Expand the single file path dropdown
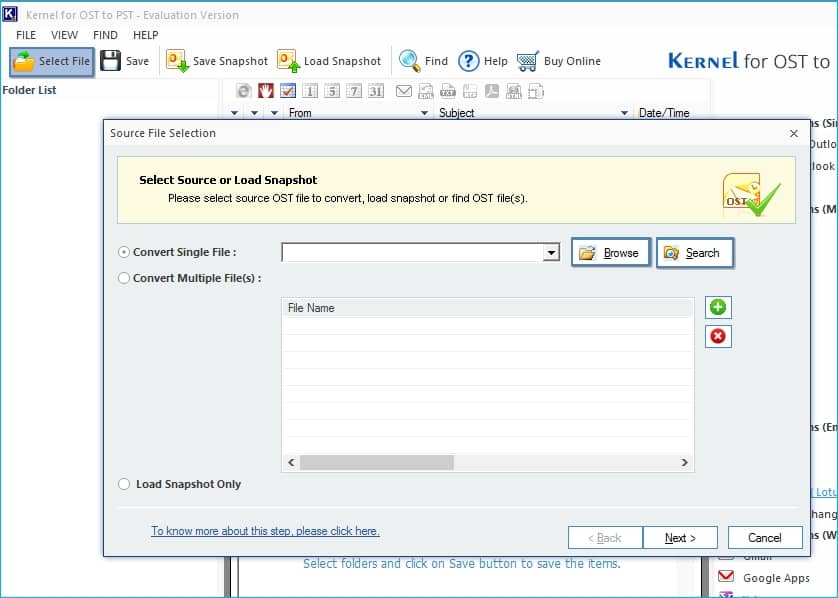The image size is (838, 598). (551, 252)
